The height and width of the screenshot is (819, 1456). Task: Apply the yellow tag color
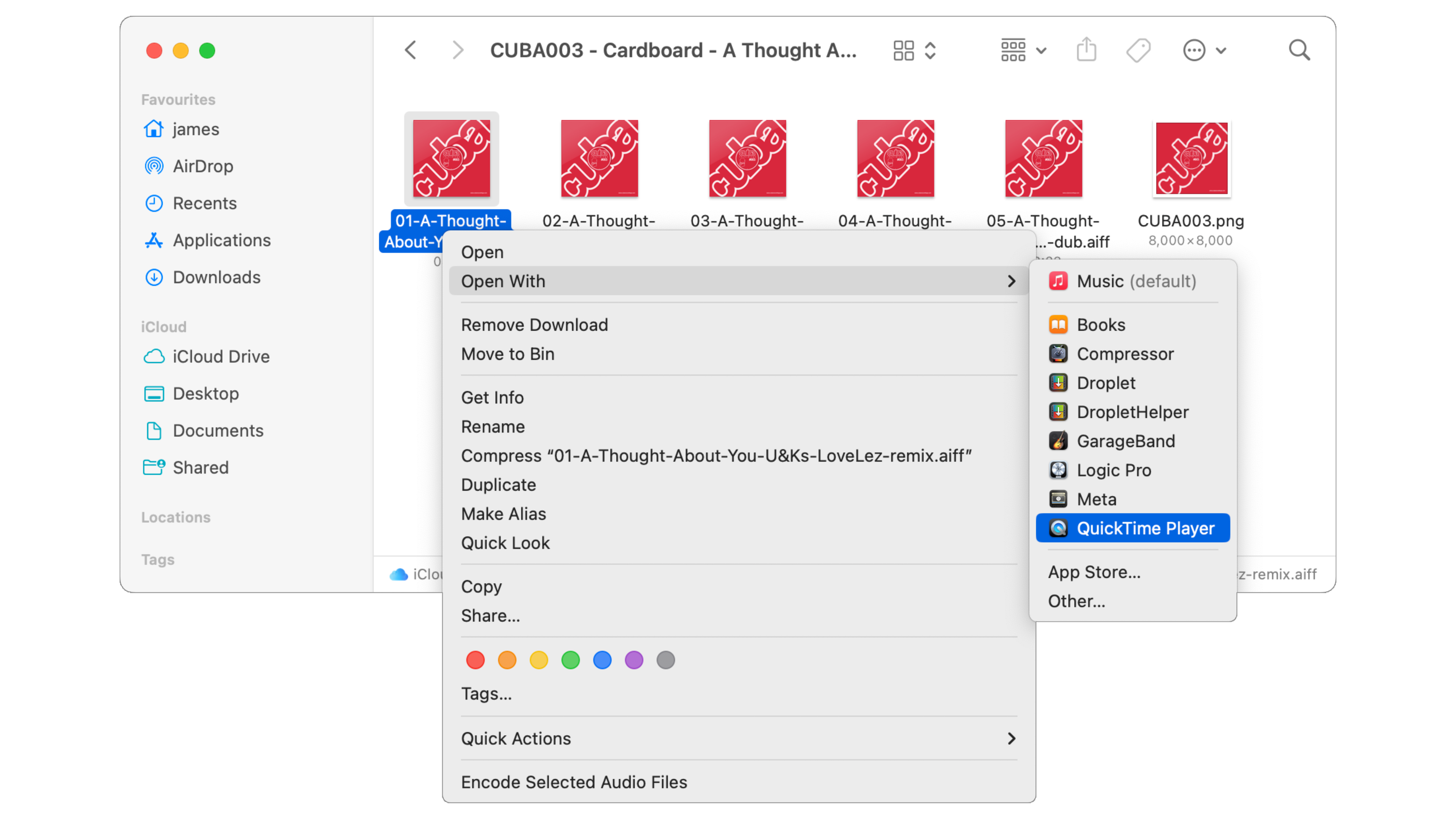coord(538,660)
